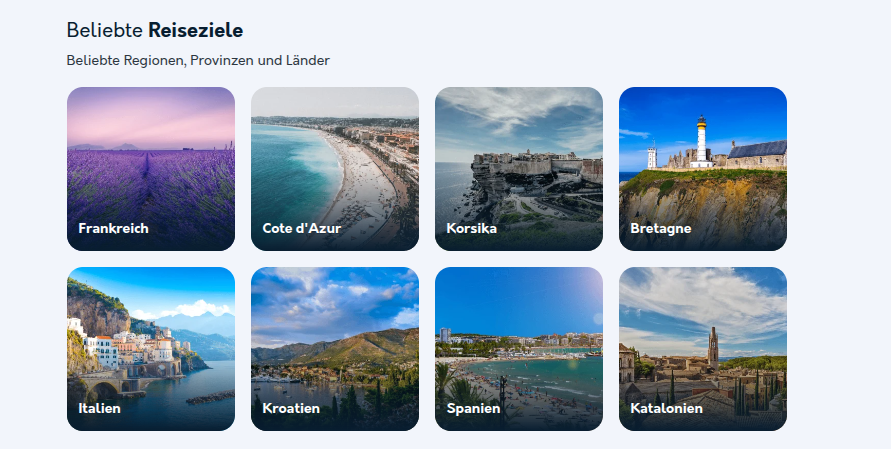Viewport: 891px width, 449px height.
Task: Open the Korsika destination card
Action: (x=519, y=169)
